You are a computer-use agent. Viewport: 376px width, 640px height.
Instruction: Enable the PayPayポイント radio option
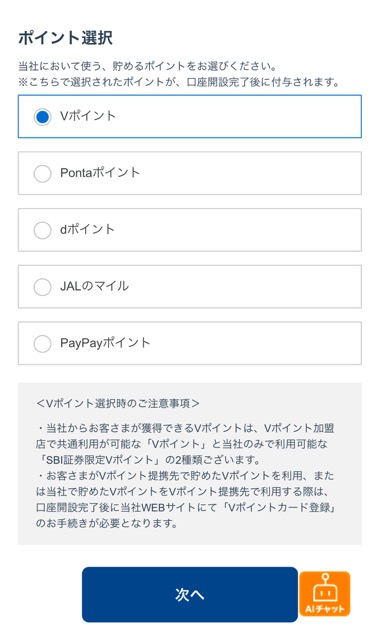[42, 344]
